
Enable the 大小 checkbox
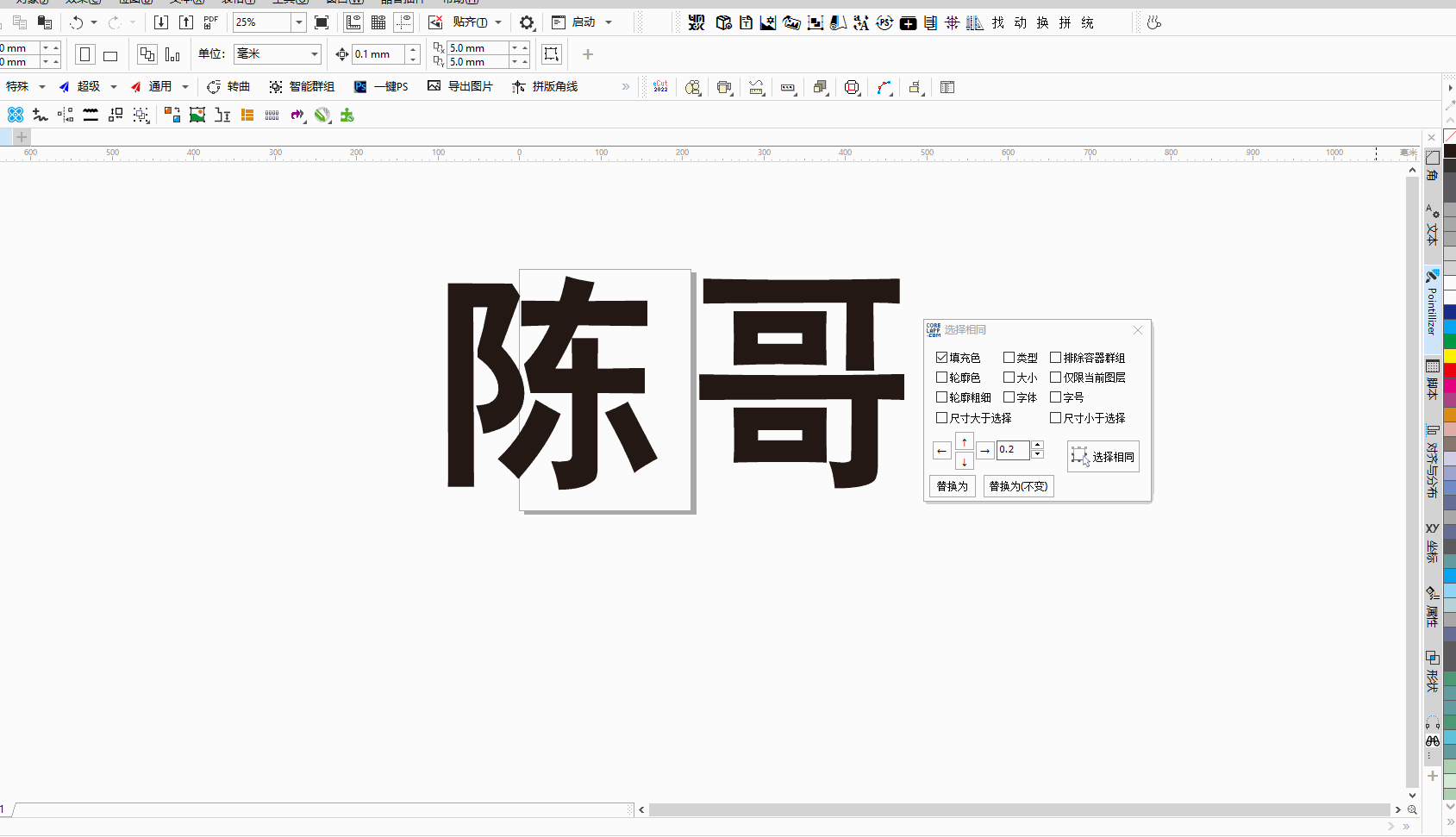point(1009,377)
